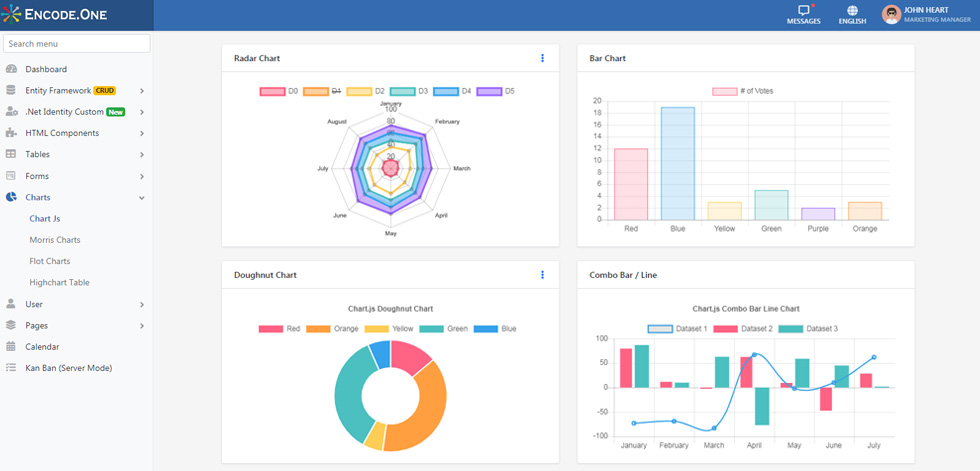This screenshot has width=980, height=471.
Task: Click the Calendar sidebar icon
Action: [x=11, y=347]
